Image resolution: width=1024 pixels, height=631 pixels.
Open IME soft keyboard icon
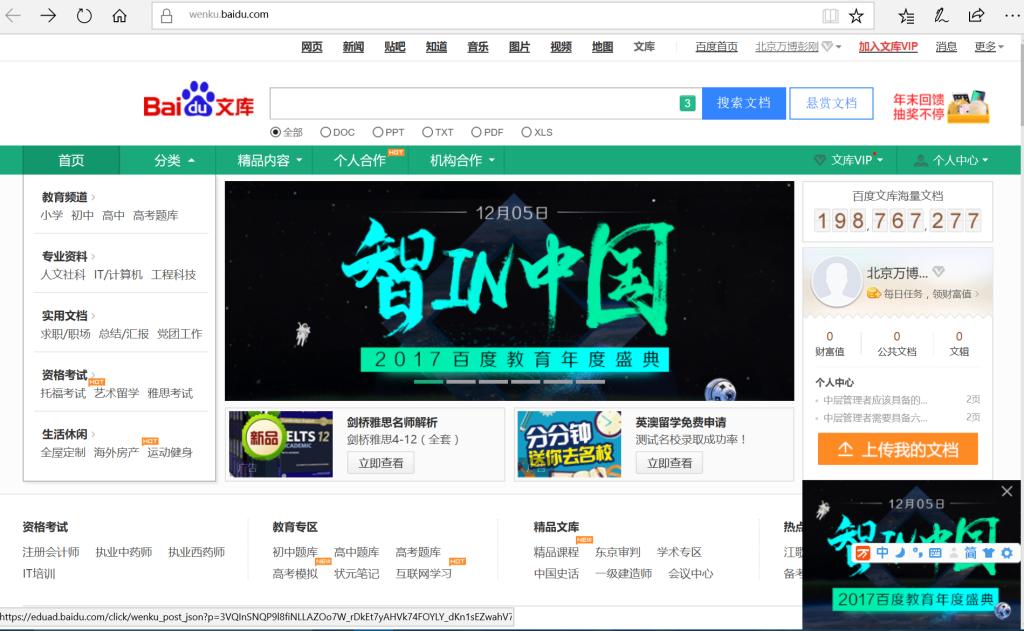(x=935, y=553)
